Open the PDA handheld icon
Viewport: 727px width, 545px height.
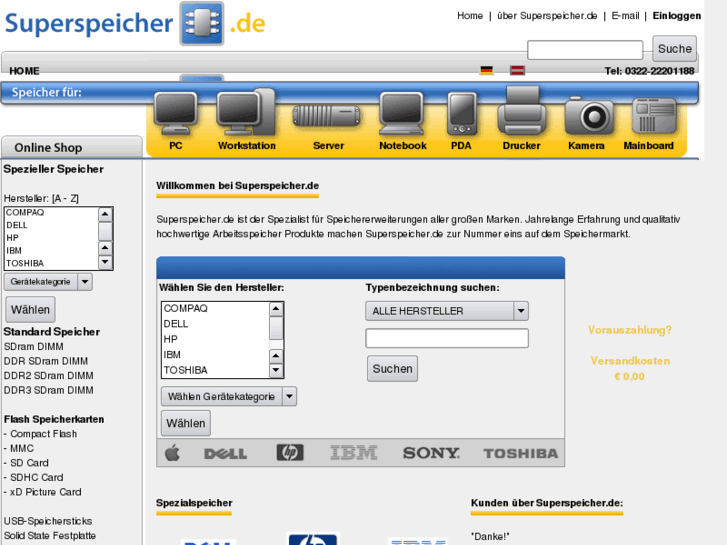462,114
